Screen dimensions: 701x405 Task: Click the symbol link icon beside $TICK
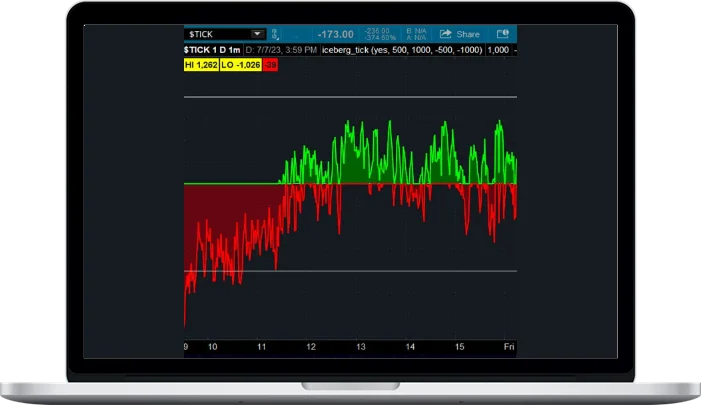[278, 34]
